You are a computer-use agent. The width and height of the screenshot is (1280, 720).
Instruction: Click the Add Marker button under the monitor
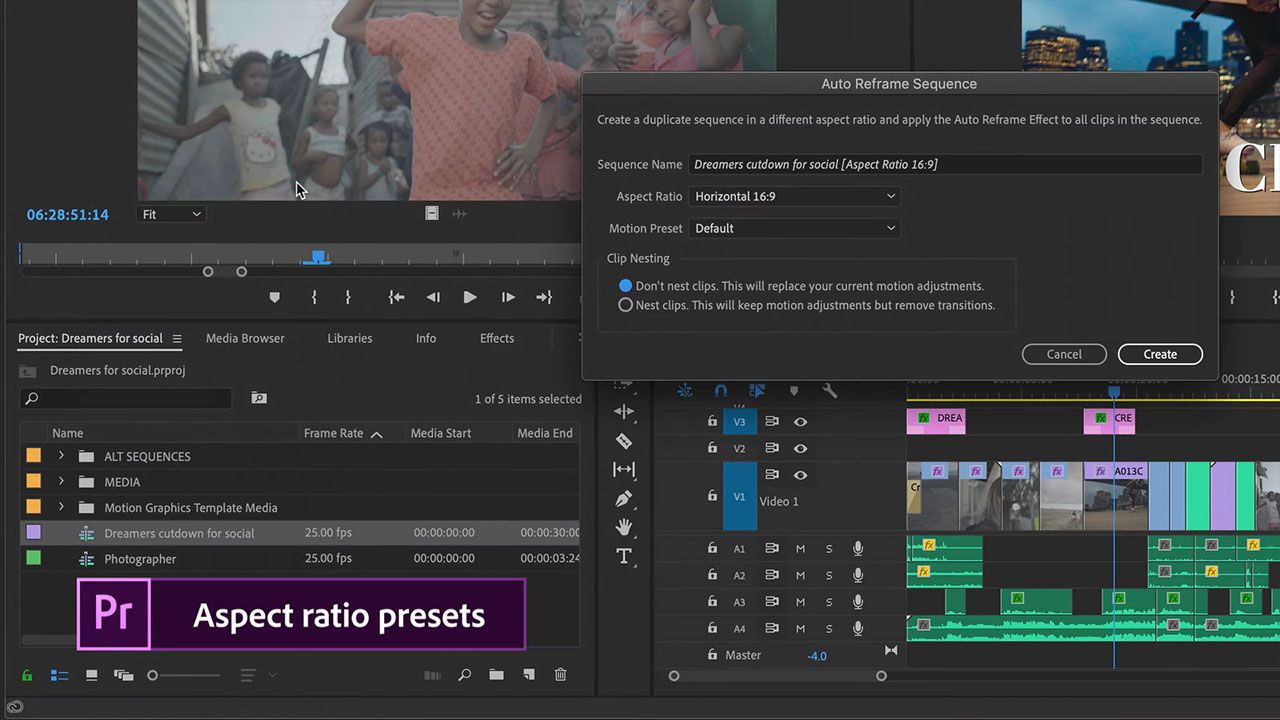click(275, 297)
